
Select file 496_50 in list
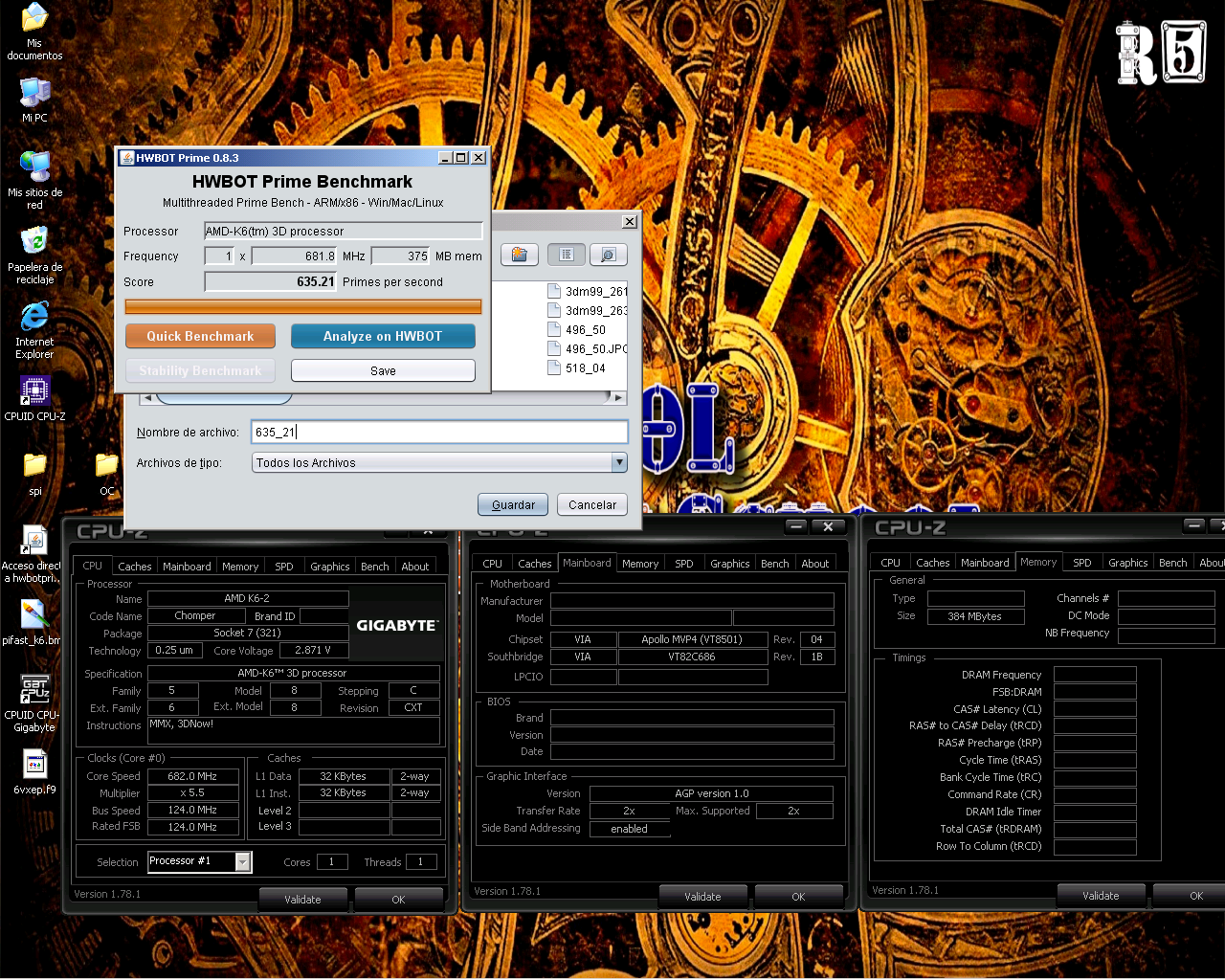click(x=577, y=329)
